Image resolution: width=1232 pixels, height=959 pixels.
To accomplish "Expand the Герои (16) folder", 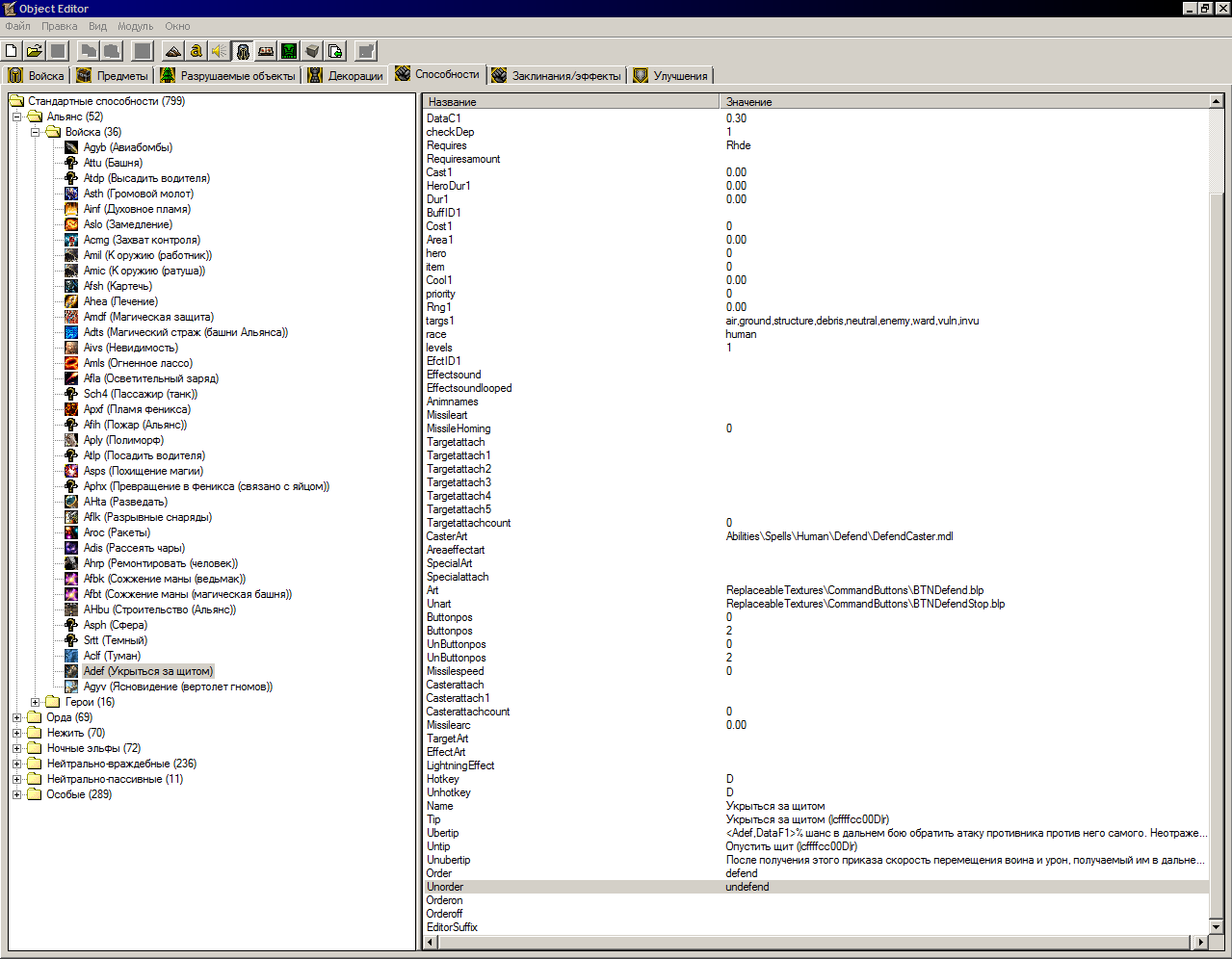I will 35,702.
